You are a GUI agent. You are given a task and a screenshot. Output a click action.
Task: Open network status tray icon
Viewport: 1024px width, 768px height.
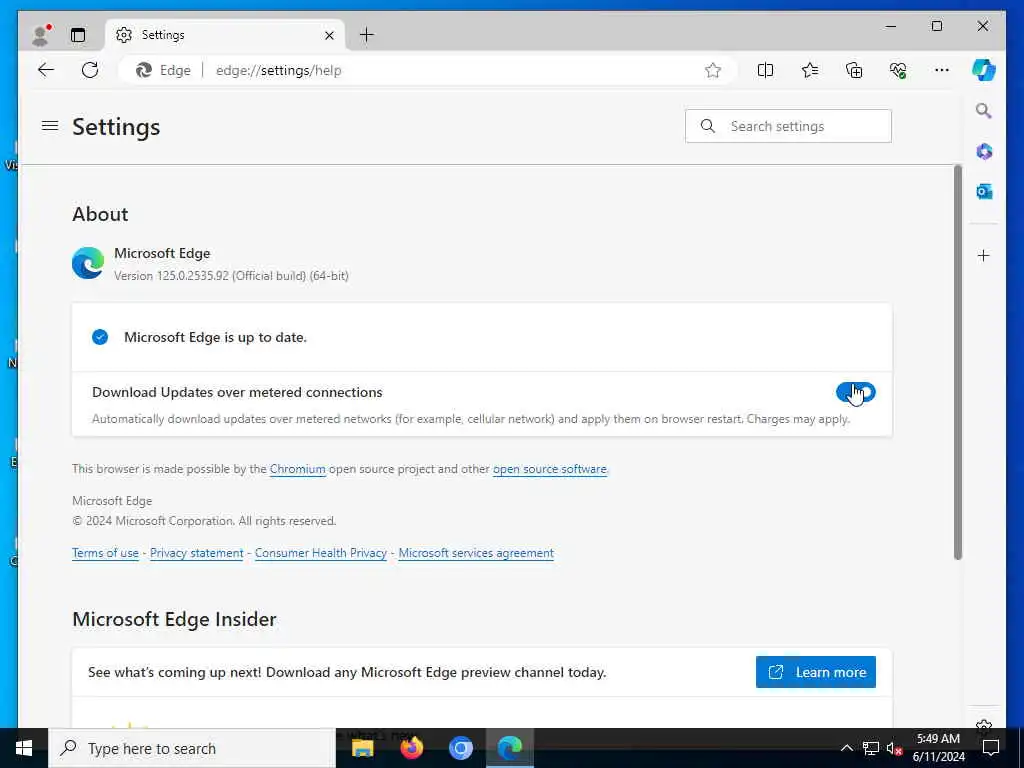click(871, 748)
